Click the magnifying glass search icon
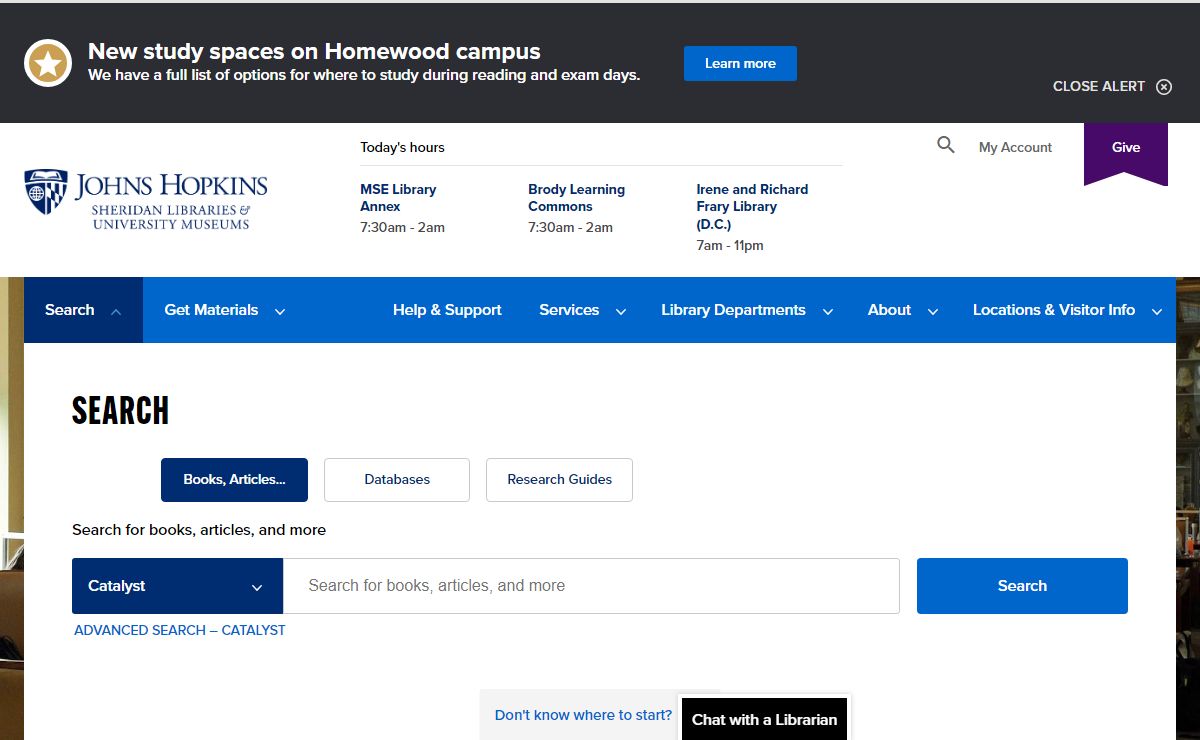Viewport: 1200px width, 740px height. pyautogui.click(x=946, y=146)
